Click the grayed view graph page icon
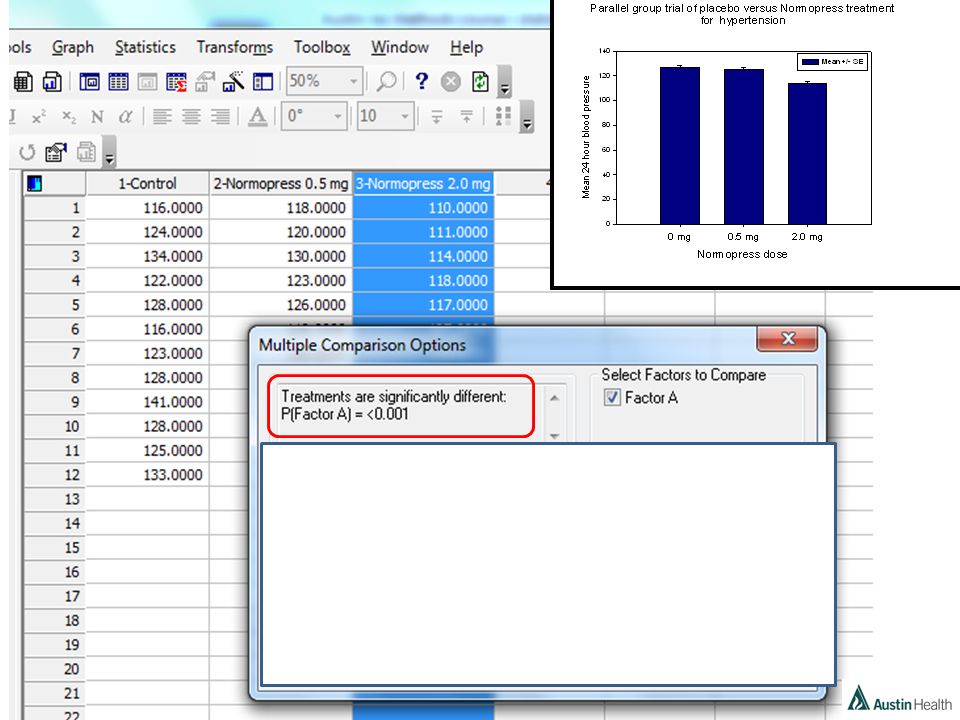The image size is (960, 720). (x=147, y=81)
